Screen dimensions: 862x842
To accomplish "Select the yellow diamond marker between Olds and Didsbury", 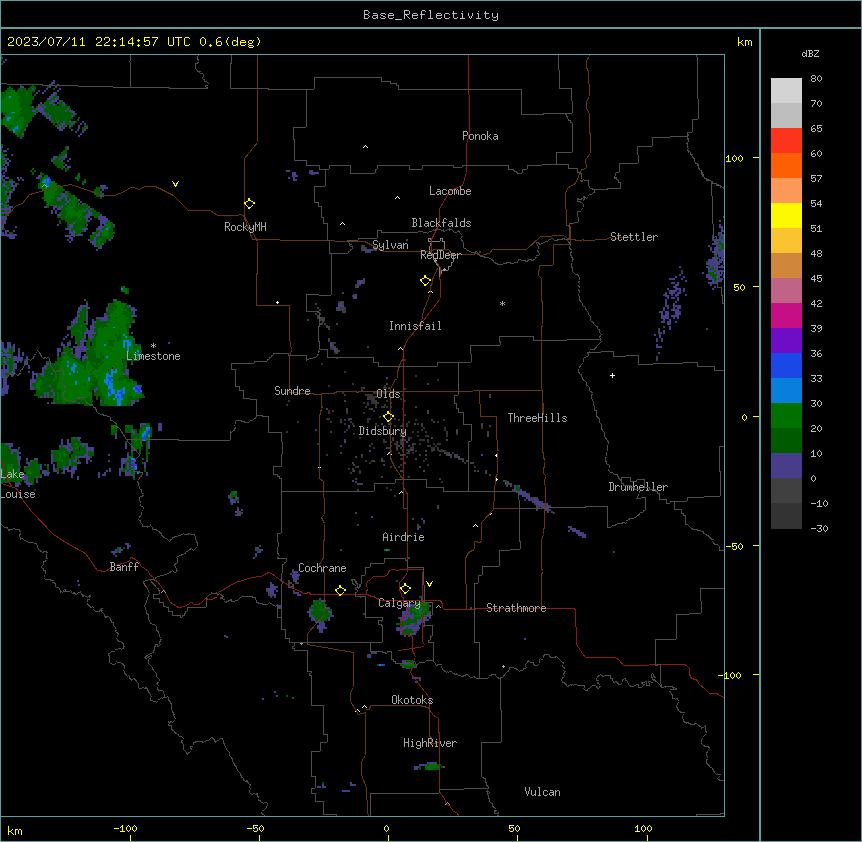I will (388, 417).
